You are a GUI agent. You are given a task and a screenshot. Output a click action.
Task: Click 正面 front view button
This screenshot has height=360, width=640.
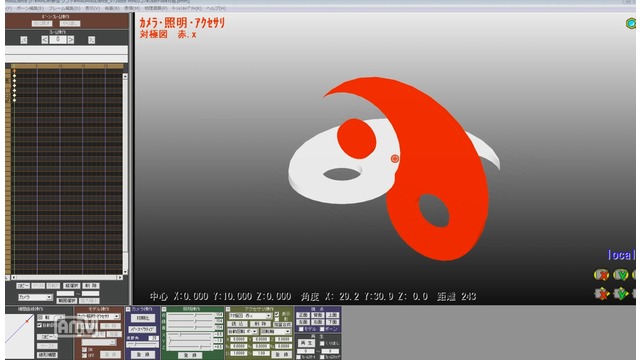tap(303, 315)
